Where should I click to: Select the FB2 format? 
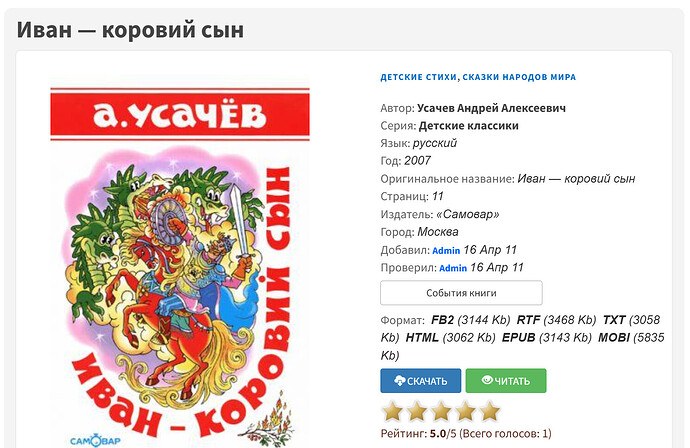[x=442, y=320]
